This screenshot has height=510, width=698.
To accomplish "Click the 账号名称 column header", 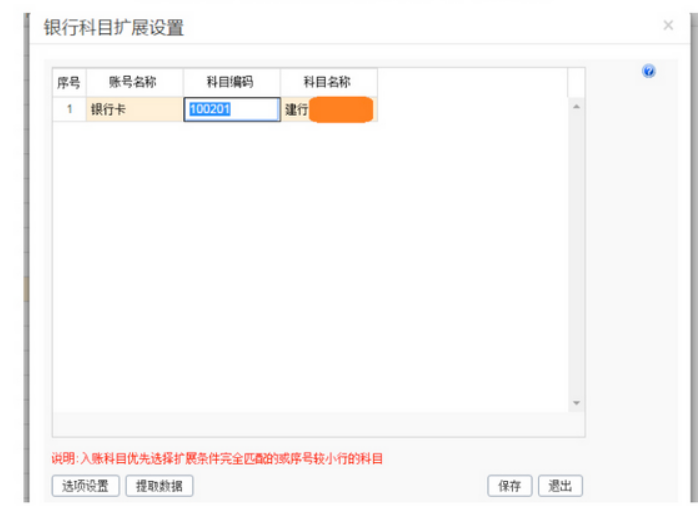I will 134,82.
